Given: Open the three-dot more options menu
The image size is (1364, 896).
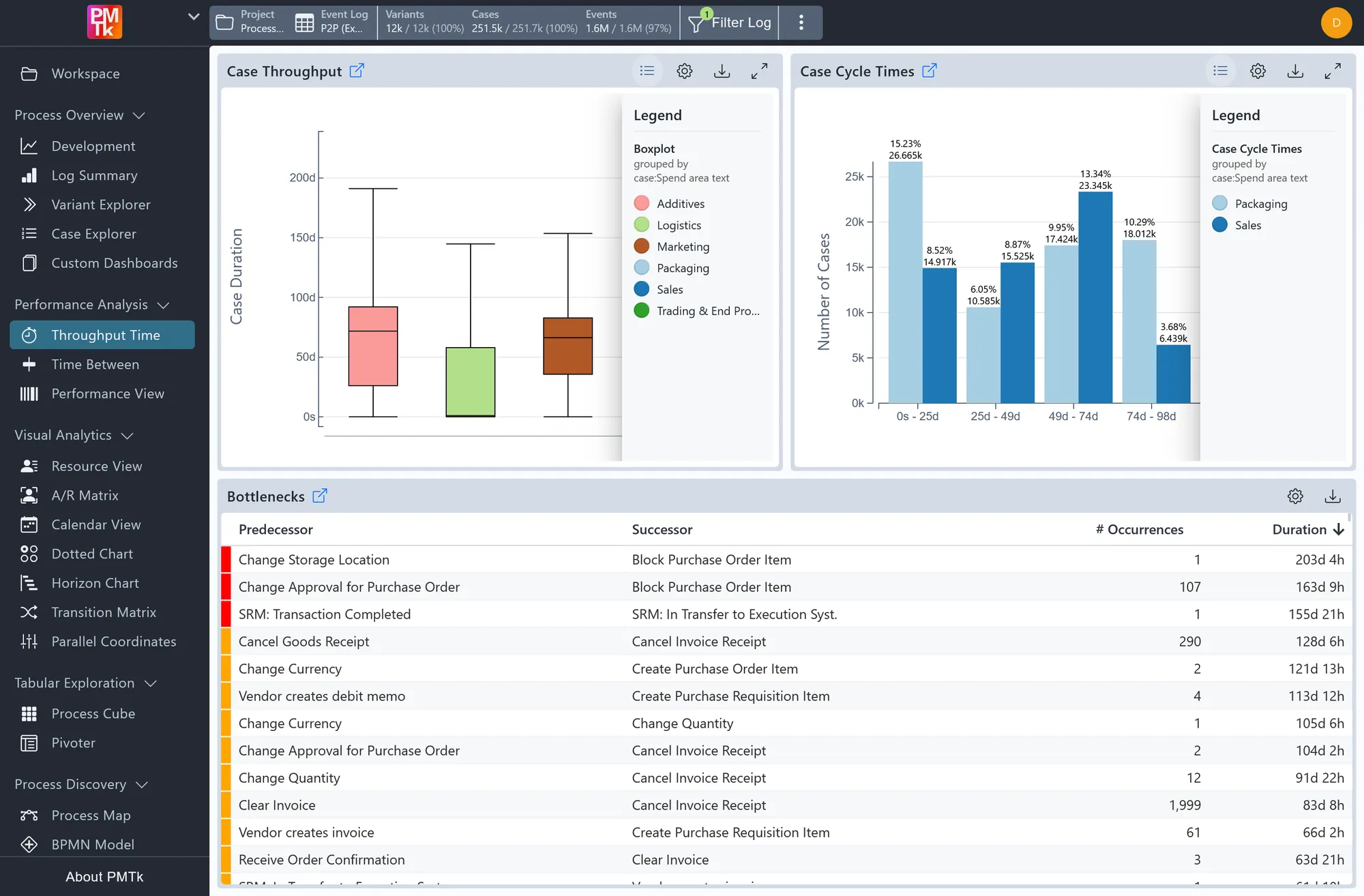Looking at the screenshot, I should (801, 23).
